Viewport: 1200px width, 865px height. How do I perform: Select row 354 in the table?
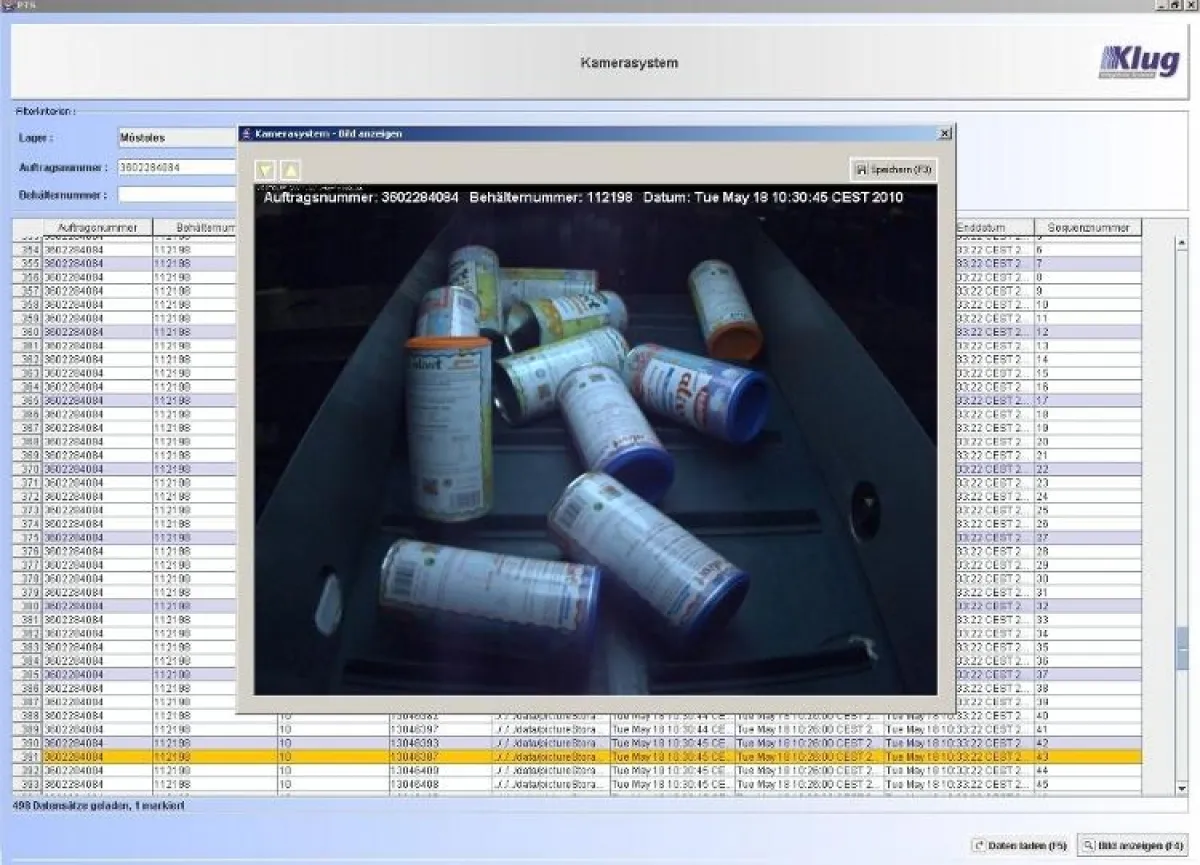pyautogui.click(x=100, y=250)
